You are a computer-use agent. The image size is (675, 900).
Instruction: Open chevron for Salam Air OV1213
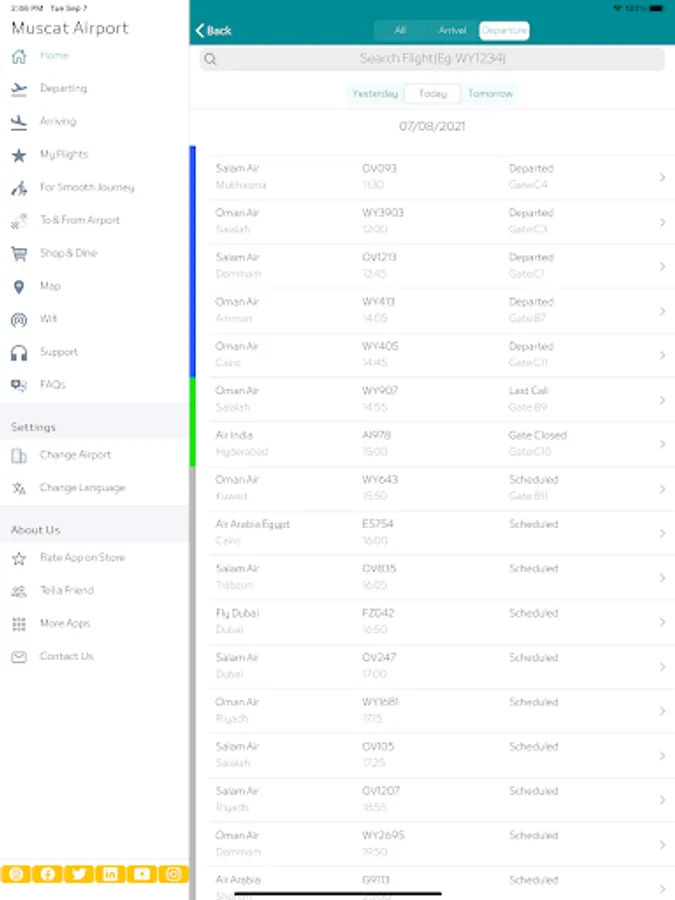[x=662, y=266]
